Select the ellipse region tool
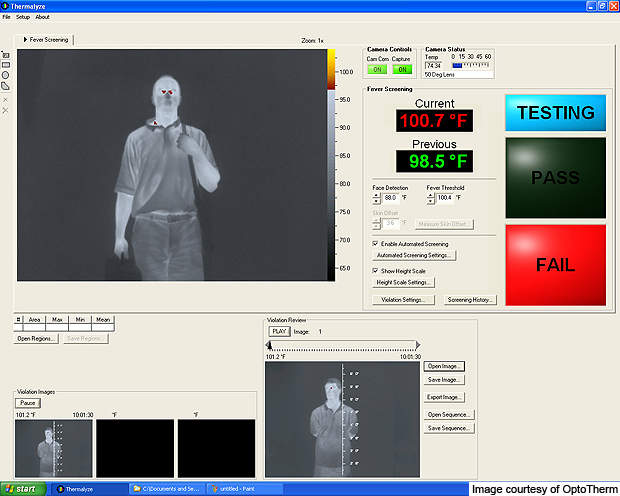The image size is (620, 496). pyautogui.click(x=6, y=75)
